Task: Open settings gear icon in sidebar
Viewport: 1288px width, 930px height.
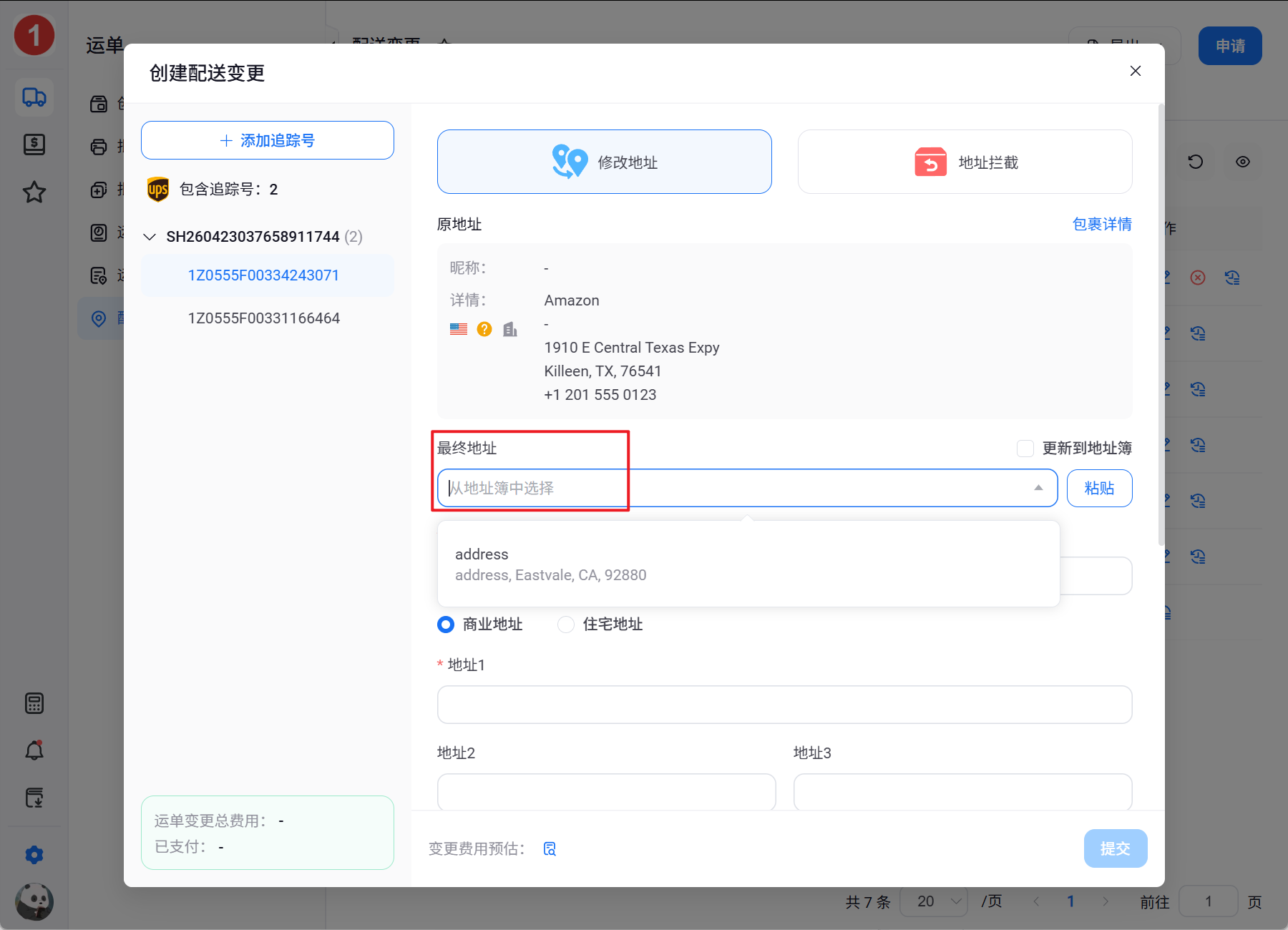Action: click(34, 855)
